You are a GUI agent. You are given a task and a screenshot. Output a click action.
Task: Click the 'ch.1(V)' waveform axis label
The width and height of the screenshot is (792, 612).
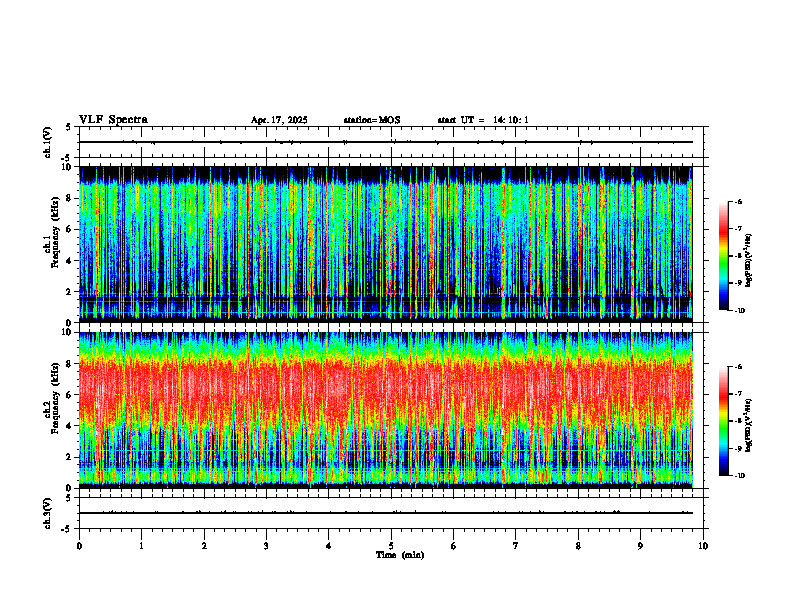coord(48,142)
